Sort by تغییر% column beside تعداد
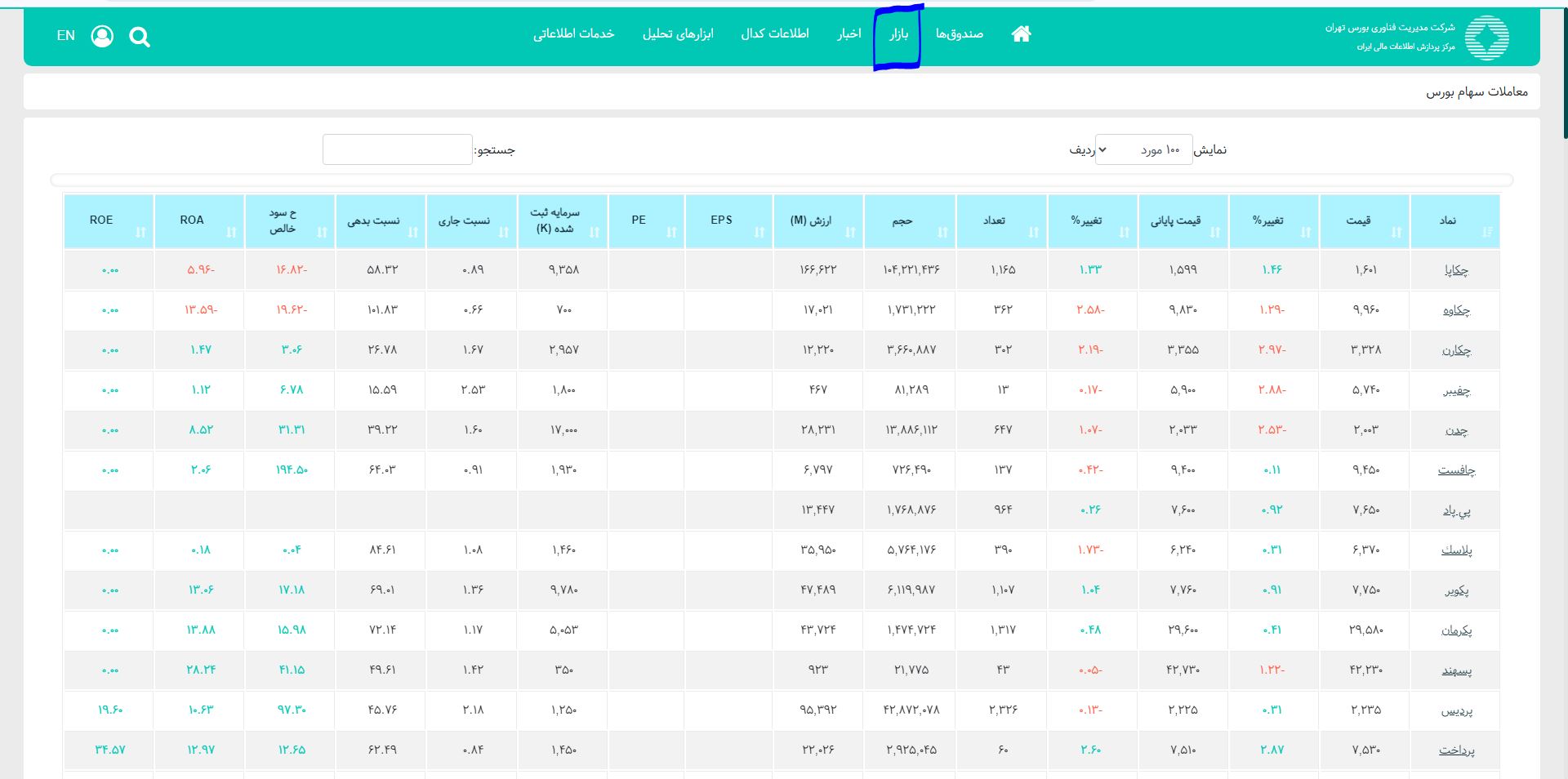The image size is (1568, 779). (x=1093, y=221)
